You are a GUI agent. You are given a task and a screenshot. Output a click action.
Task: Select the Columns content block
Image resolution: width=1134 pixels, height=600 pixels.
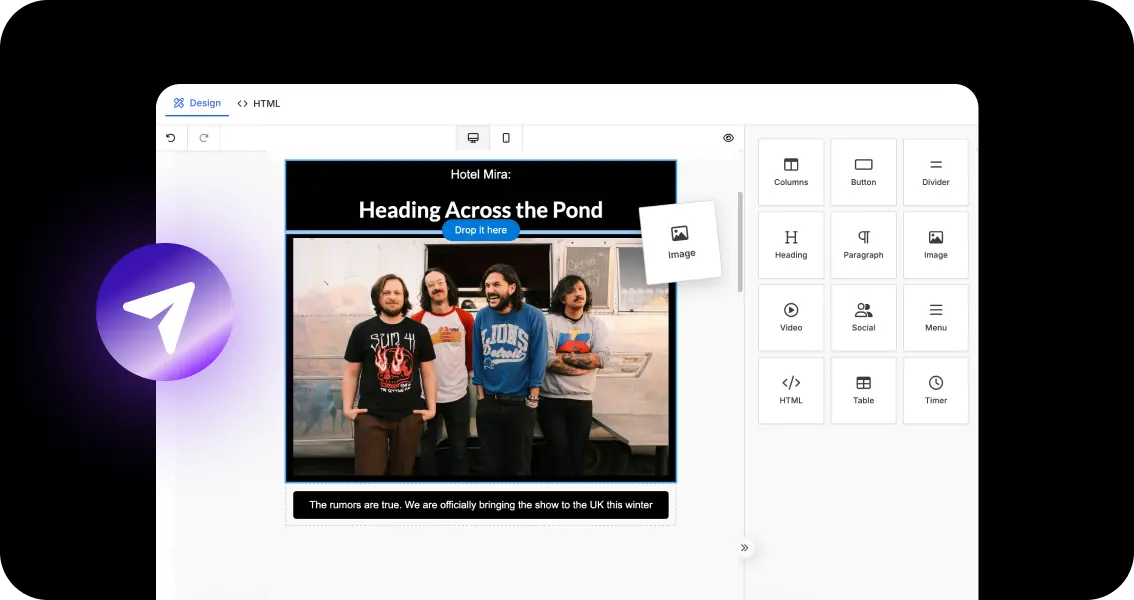tap(791, 172)
